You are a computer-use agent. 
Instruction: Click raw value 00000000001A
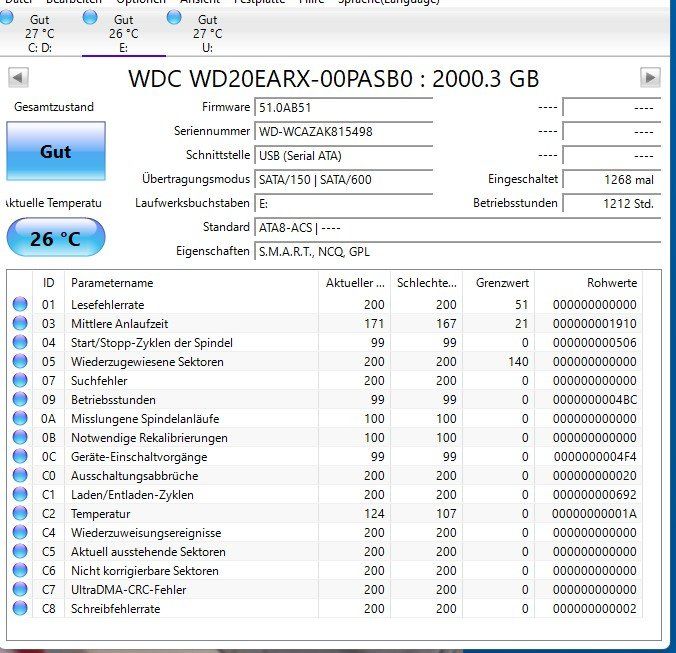tap(594, 513)
